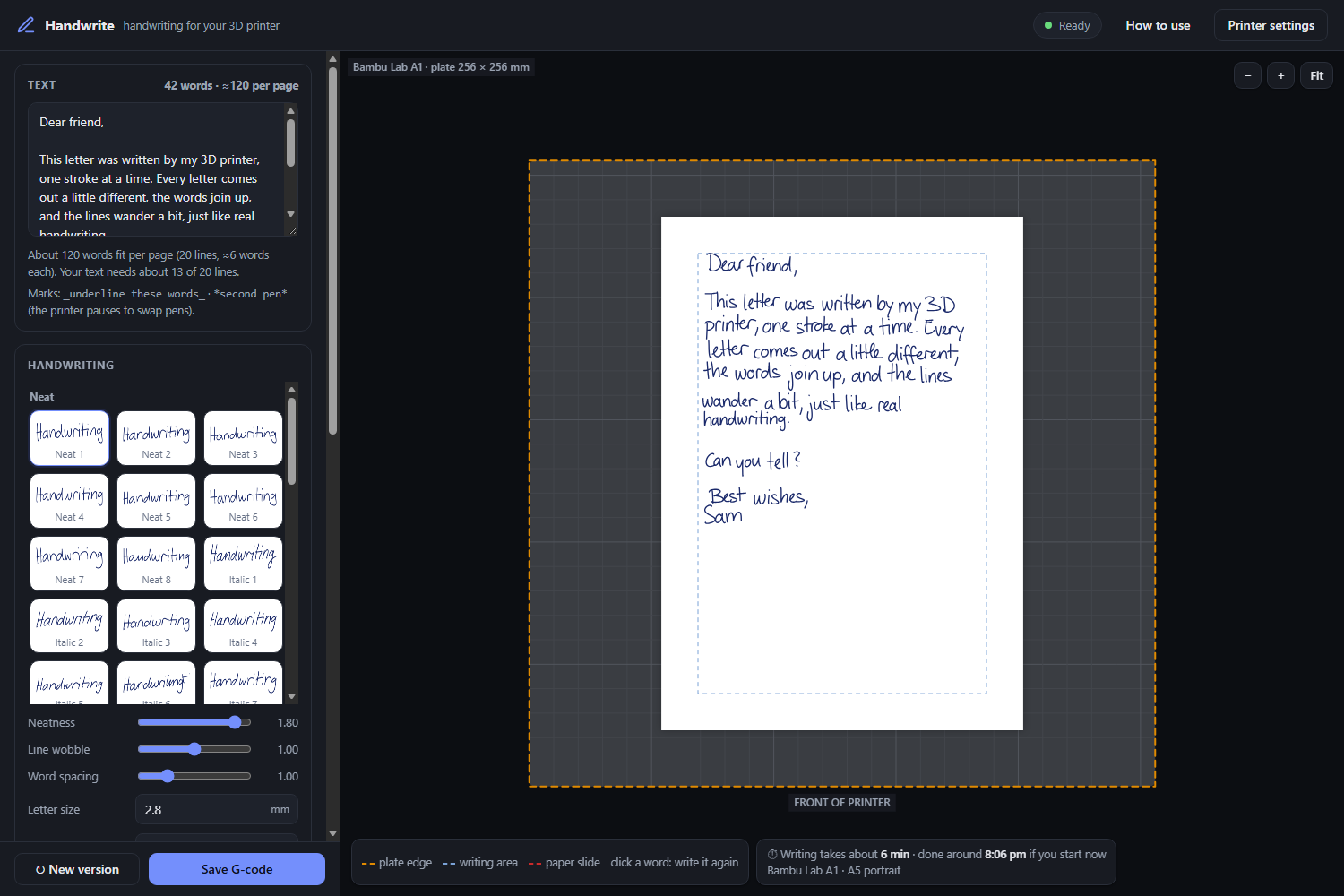Click the Ready status indicator
The width and height of the screenshot is (1344, 896).
click(x=1067, y=25)
